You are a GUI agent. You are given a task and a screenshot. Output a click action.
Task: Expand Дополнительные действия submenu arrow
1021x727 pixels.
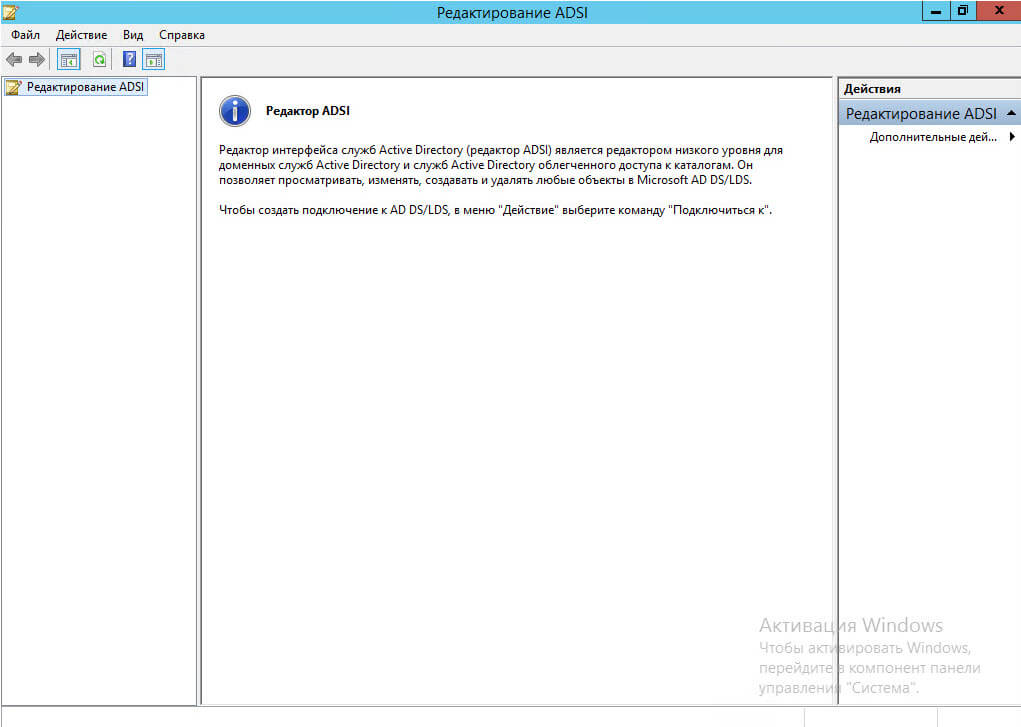point(1012,137)
